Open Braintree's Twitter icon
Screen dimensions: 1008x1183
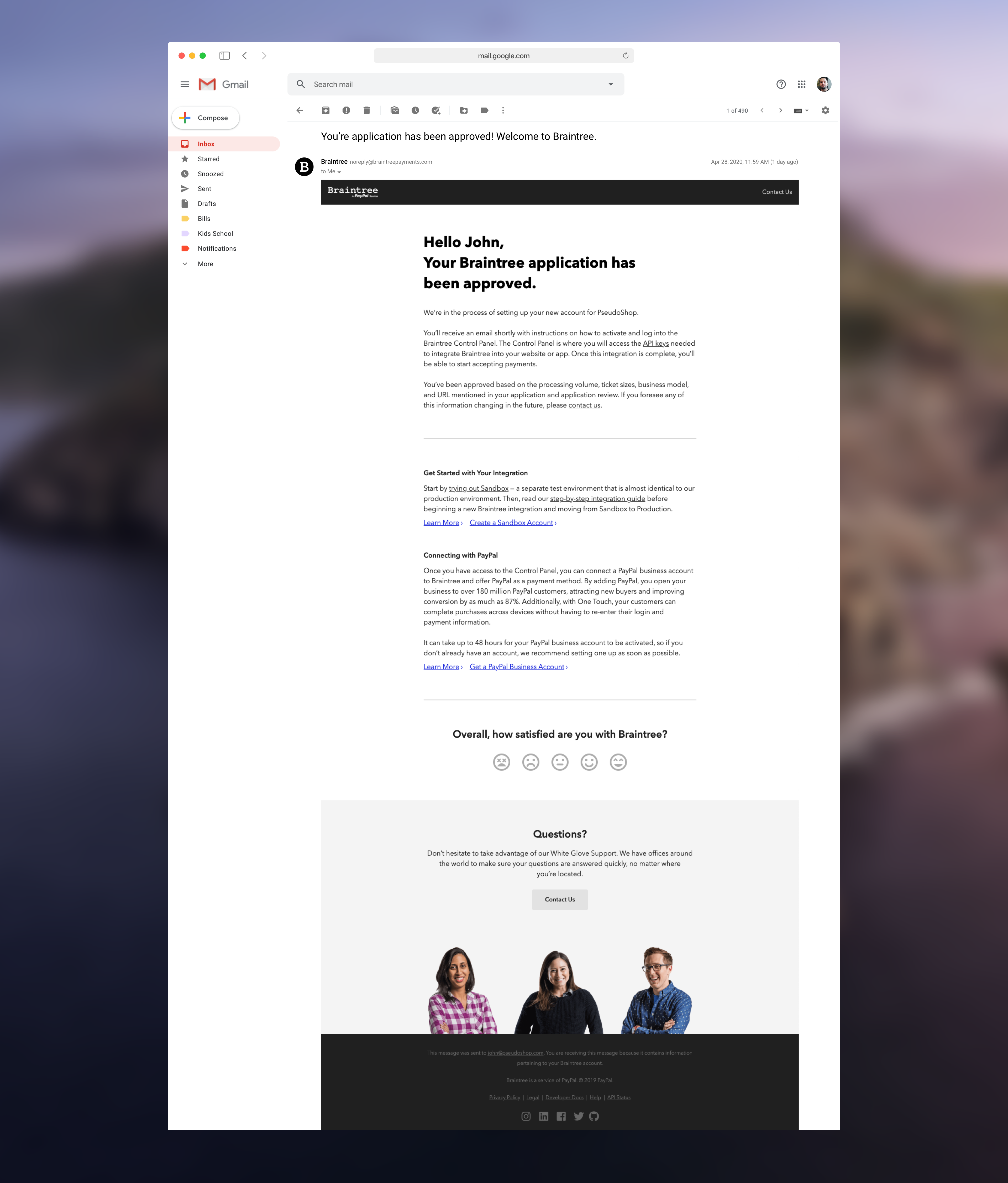pyautogui.click(x=579, y=1116)
